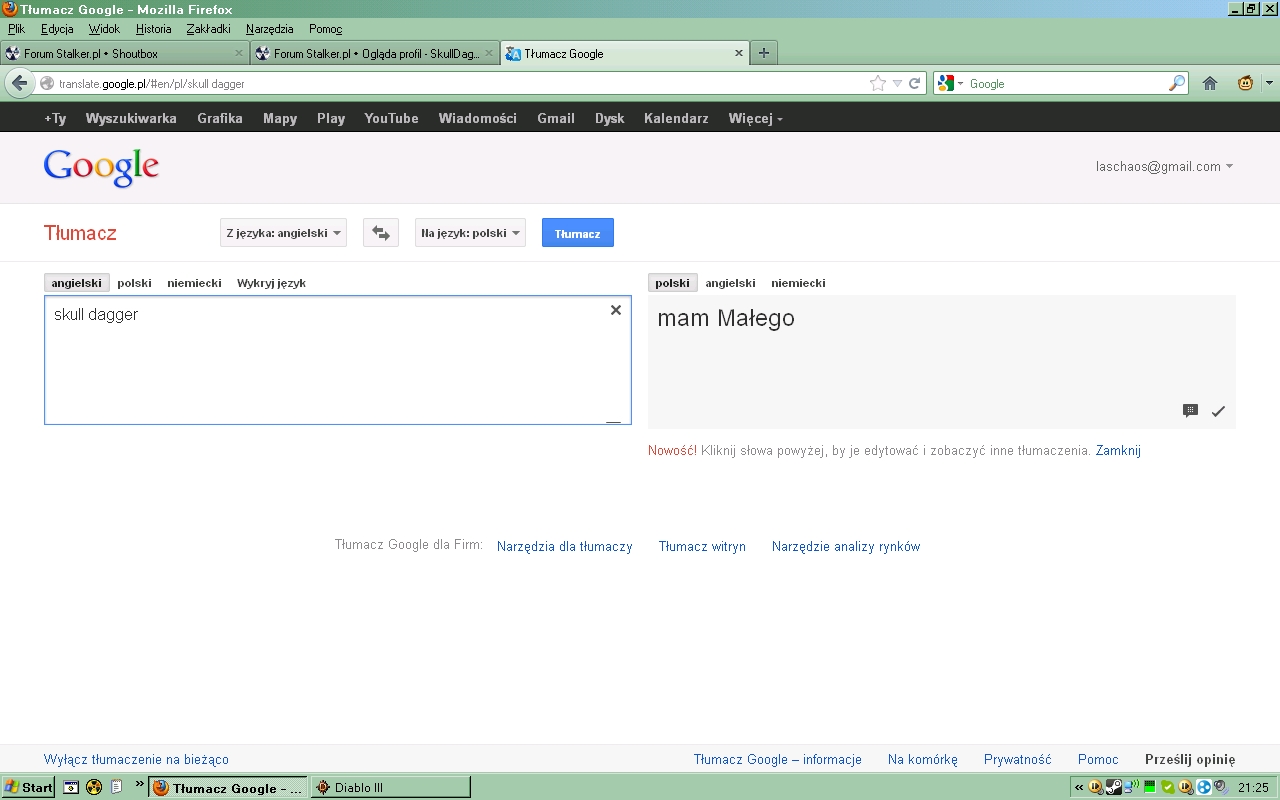Screen dimensions: 1280x800
Task: Select Wykryj język source option
Action: coord(271,283)
